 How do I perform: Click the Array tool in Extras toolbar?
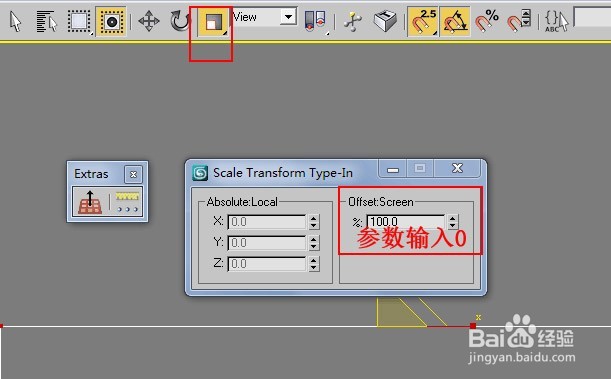[127, 202]
